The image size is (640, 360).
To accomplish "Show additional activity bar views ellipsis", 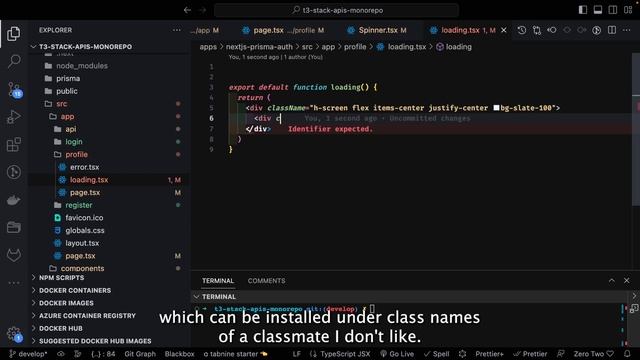I will pyautogui.click(x=14, y=282).
